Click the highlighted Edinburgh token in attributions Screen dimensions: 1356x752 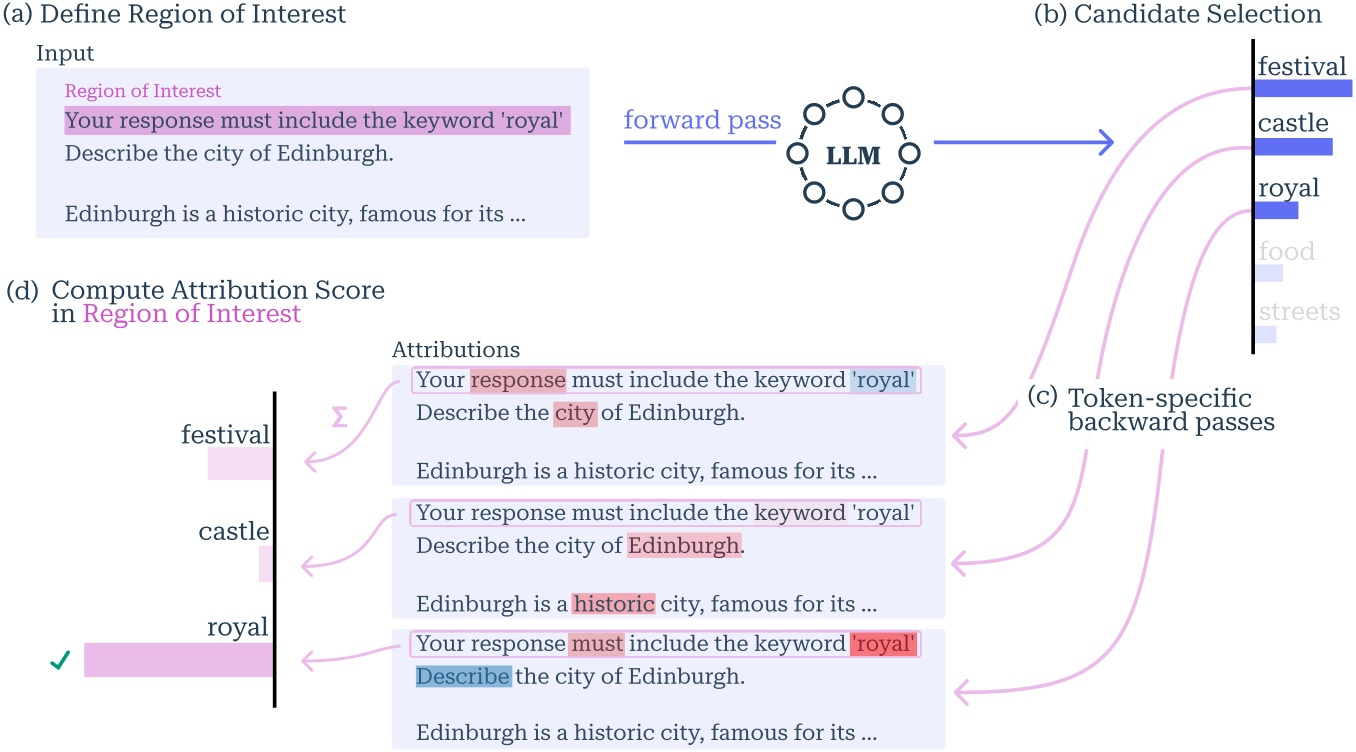point(684,546)
